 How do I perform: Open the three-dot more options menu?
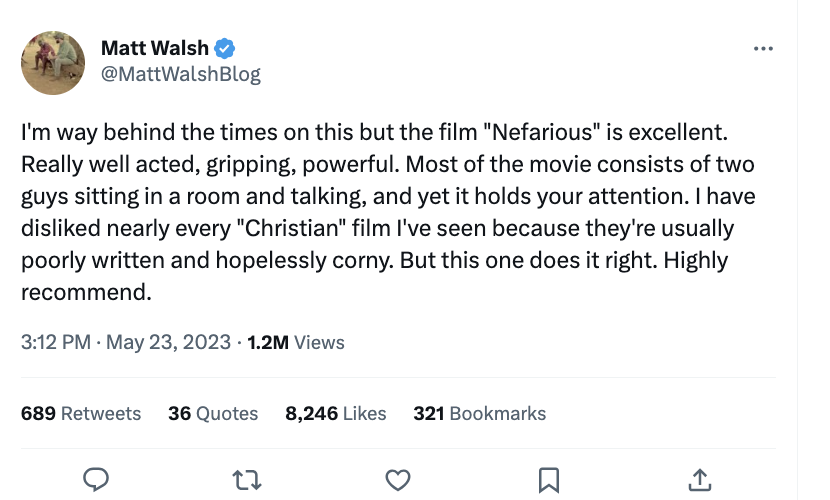coord(763,48)
